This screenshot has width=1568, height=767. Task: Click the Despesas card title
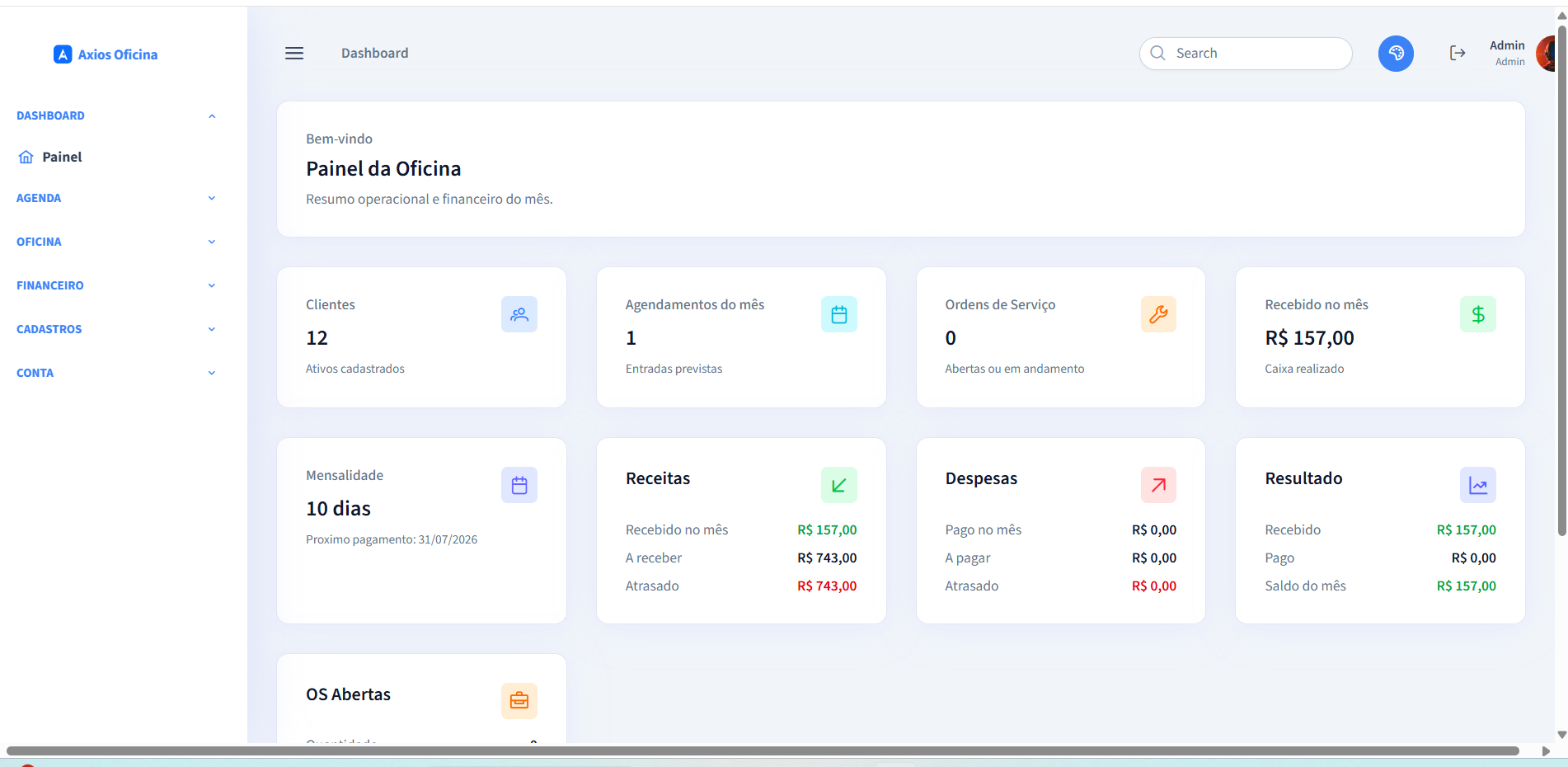coord(981,478)
